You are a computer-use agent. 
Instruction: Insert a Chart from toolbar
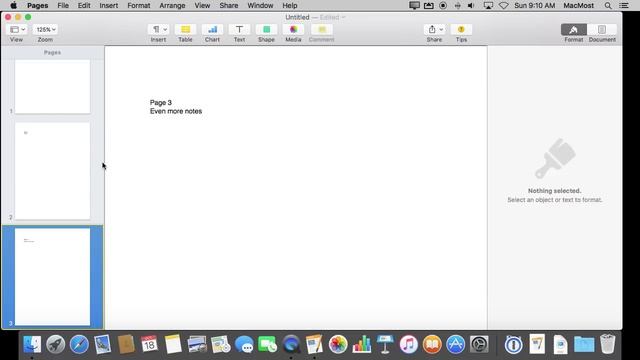tap(212, 29)
